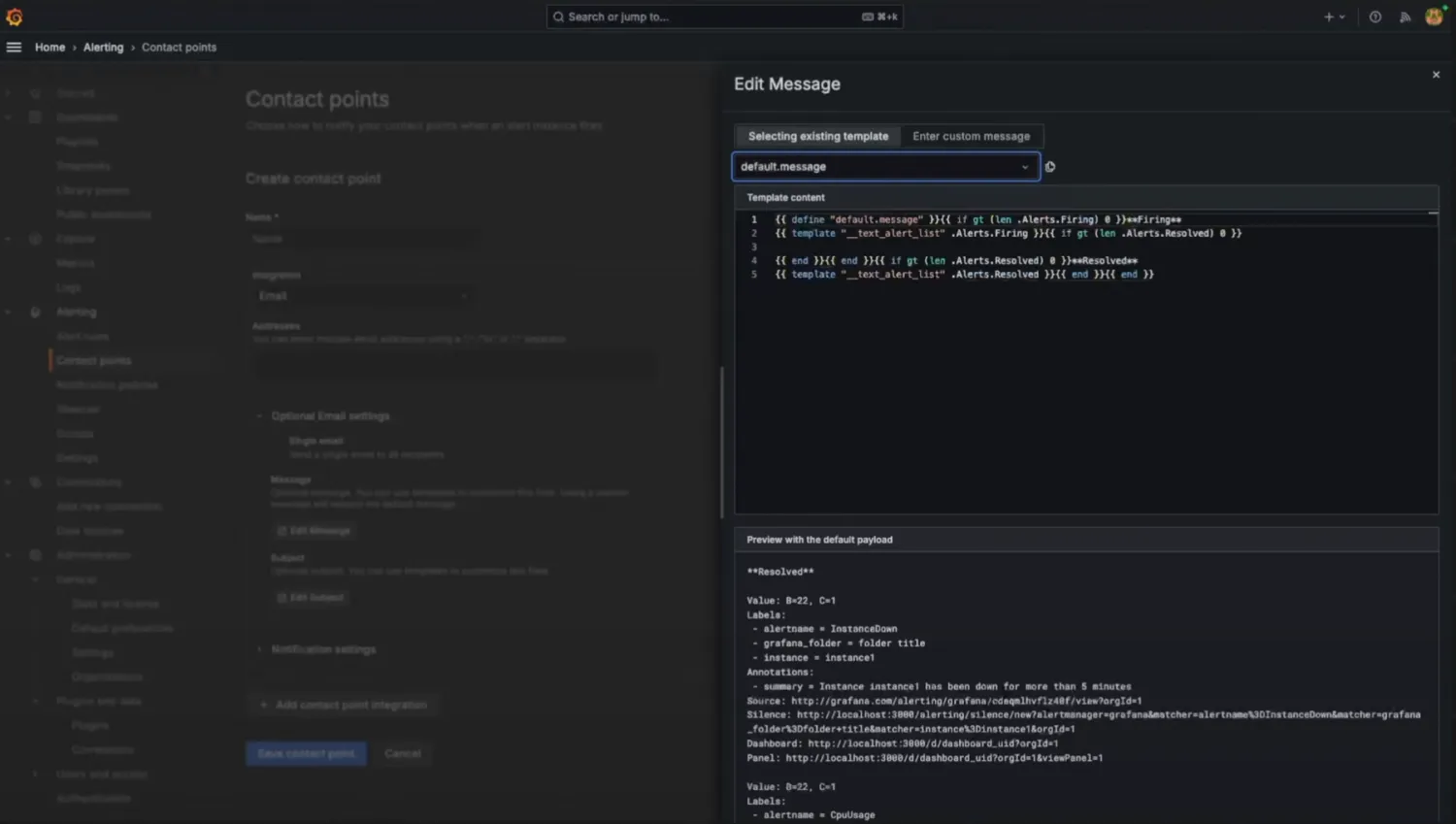The height and width of the screenshot is (824, 1456).
Task: Click the Grafana logo icon
Action: [14, 16]
